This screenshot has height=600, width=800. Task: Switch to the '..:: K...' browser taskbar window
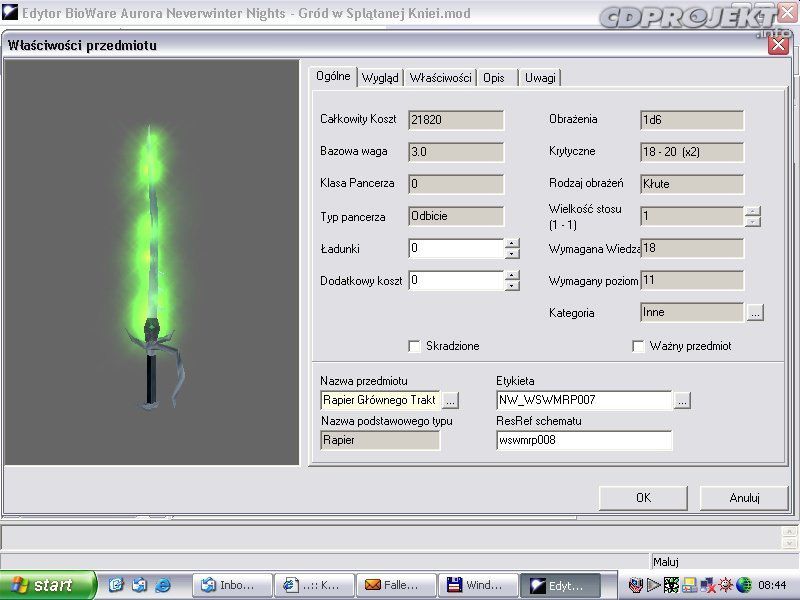pos(314,585)
